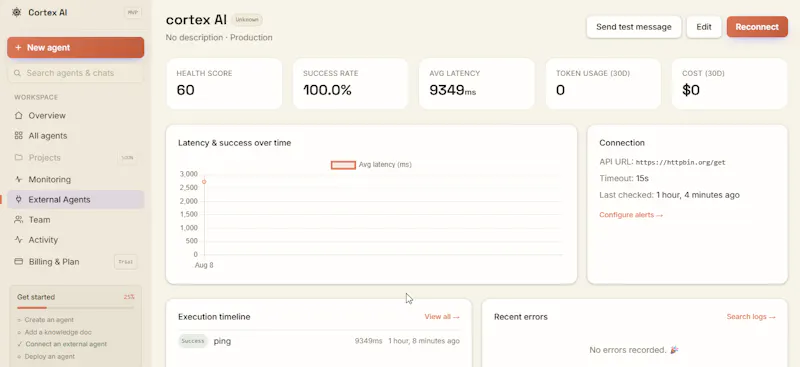Click the Cortex AI logo icon

pos(17,12)
